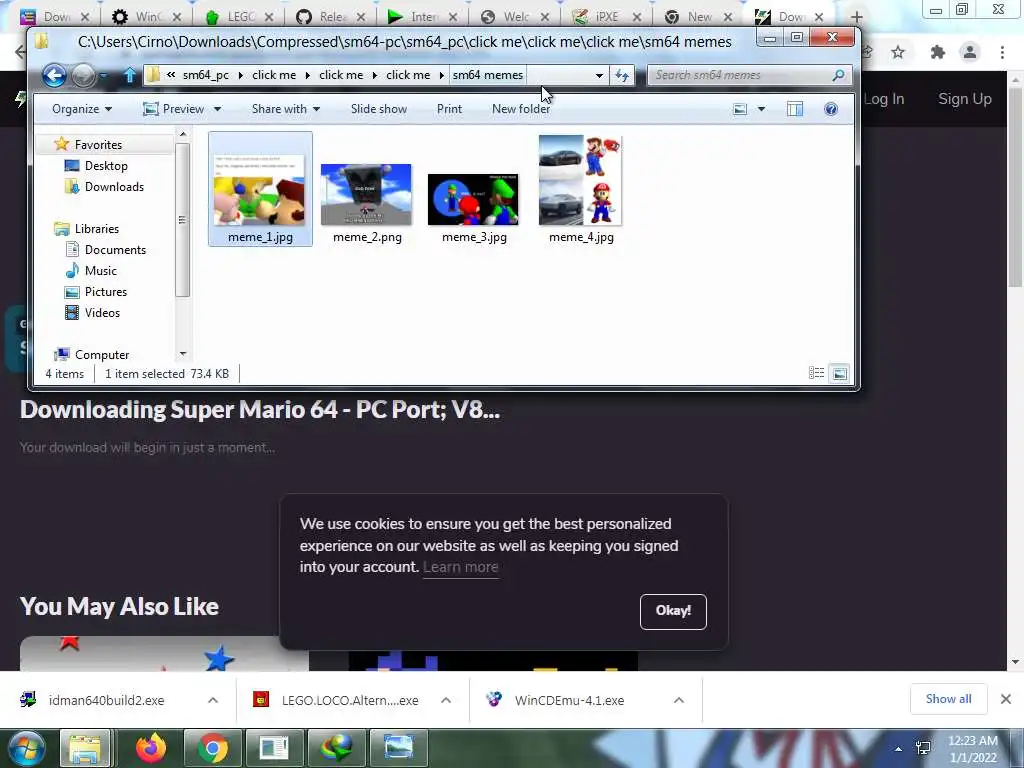
Task: Select the meme_1.jpg thumbnail
Action: click(260, 189)
